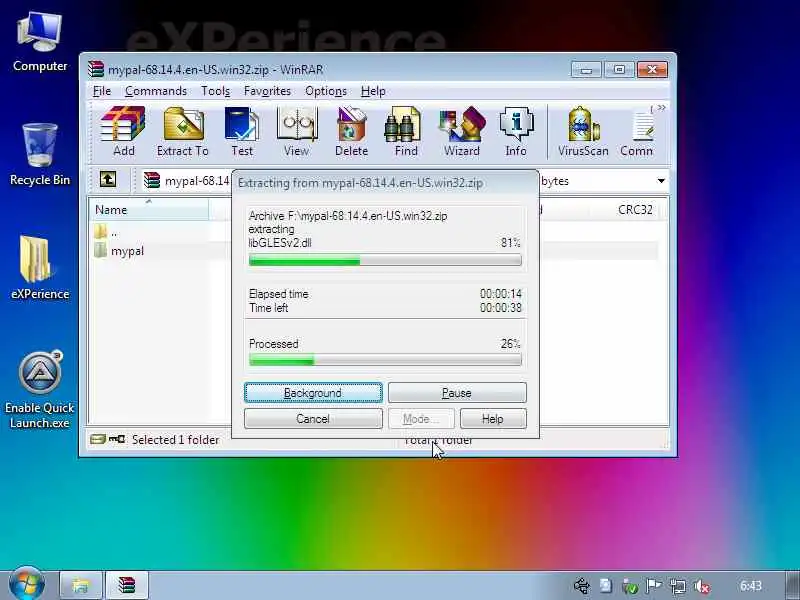Sort by Name column header

point(149,210)
